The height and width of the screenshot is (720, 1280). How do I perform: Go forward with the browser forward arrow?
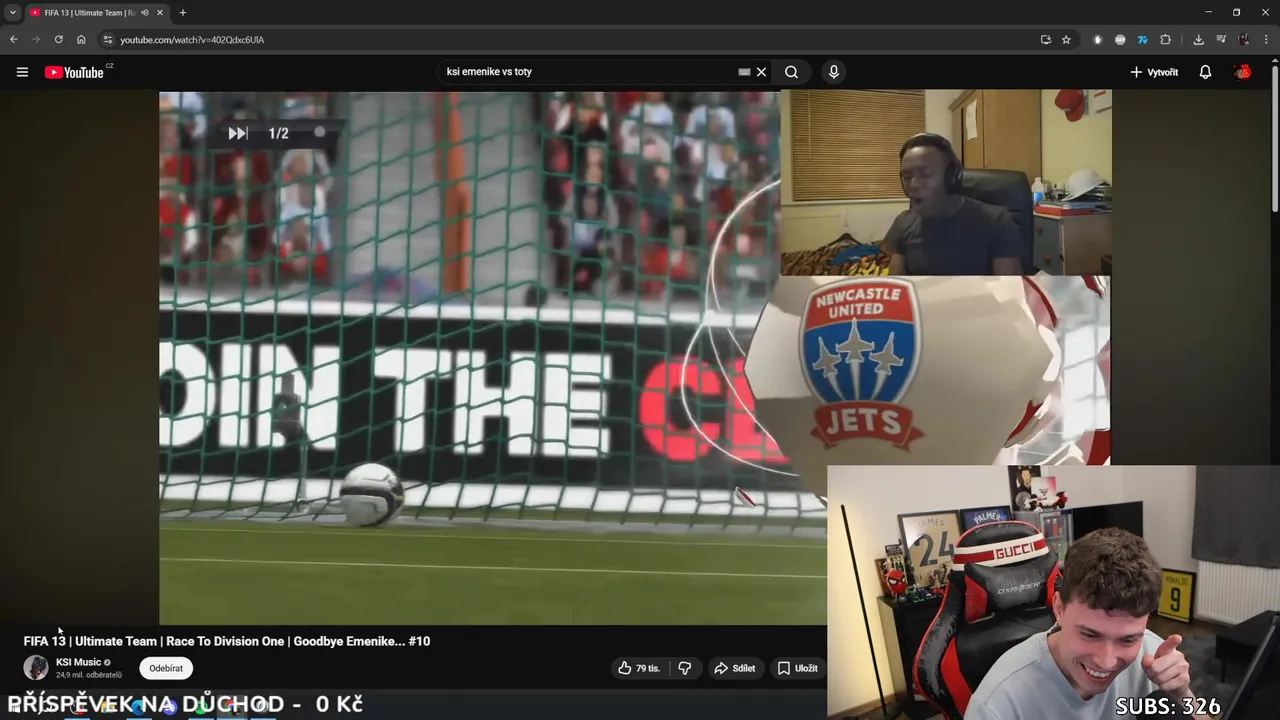pos(36,39)
